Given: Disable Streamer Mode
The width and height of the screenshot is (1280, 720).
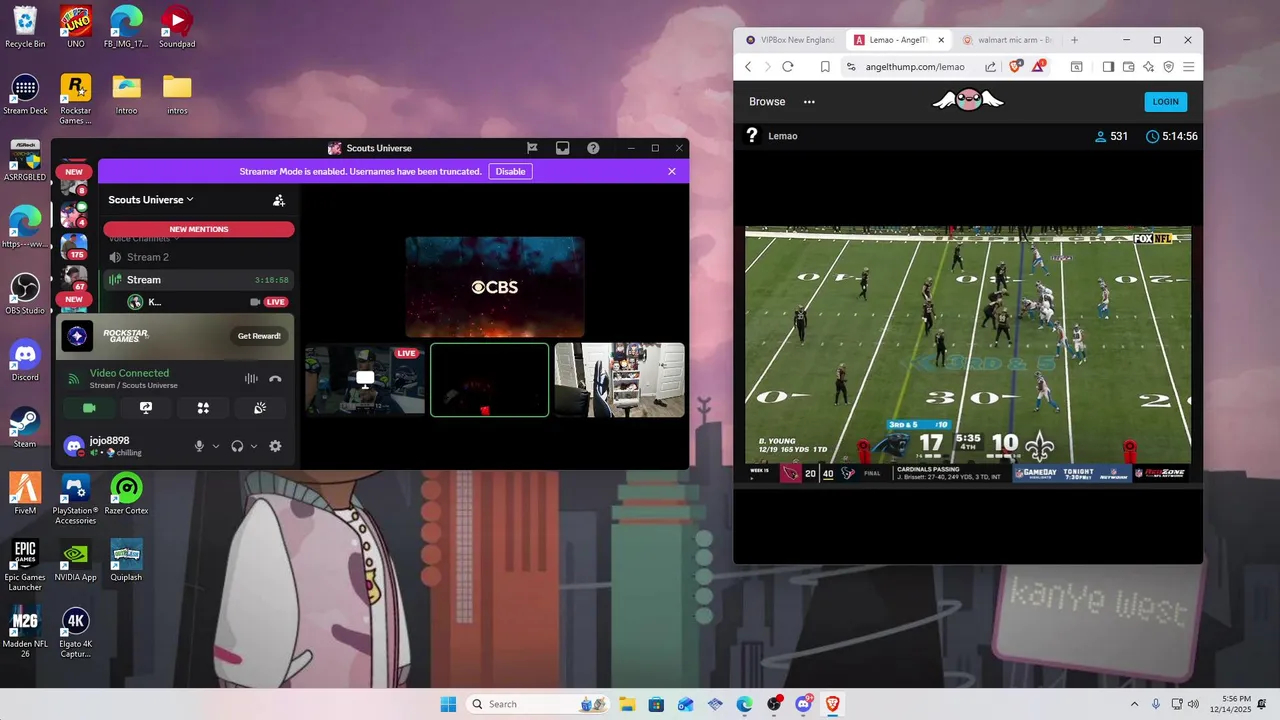Looking at the screenshot, I should (510, 171).
